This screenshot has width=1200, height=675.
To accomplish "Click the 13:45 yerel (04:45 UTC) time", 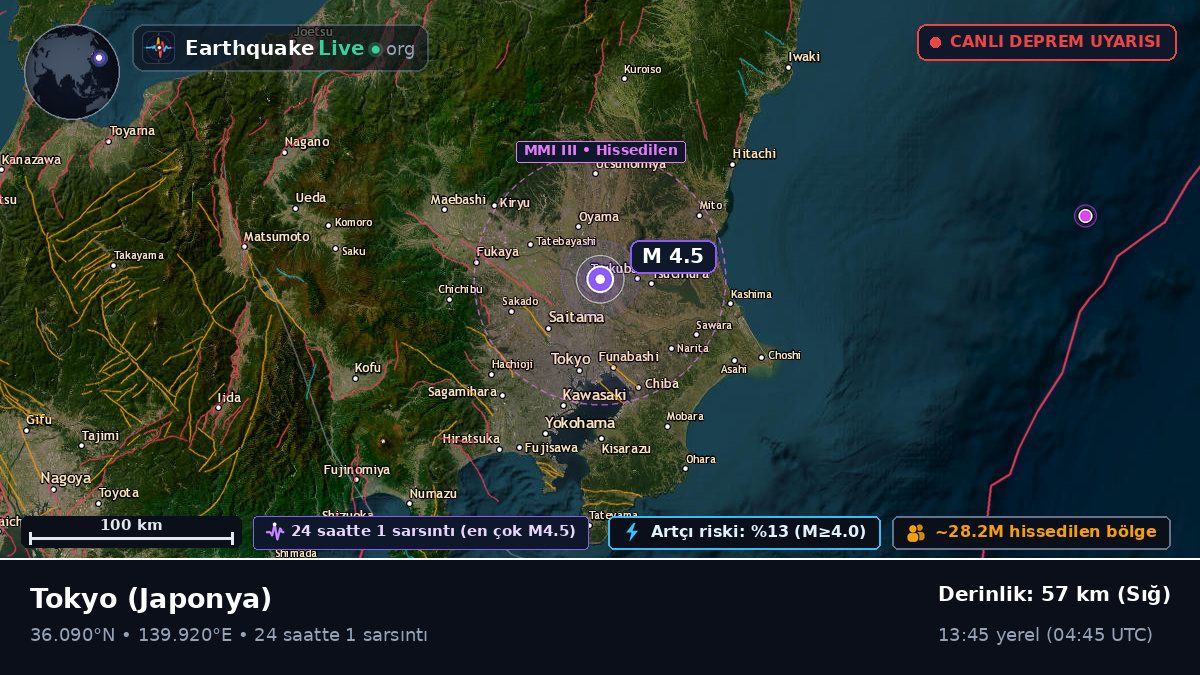I will point(1045,634).
